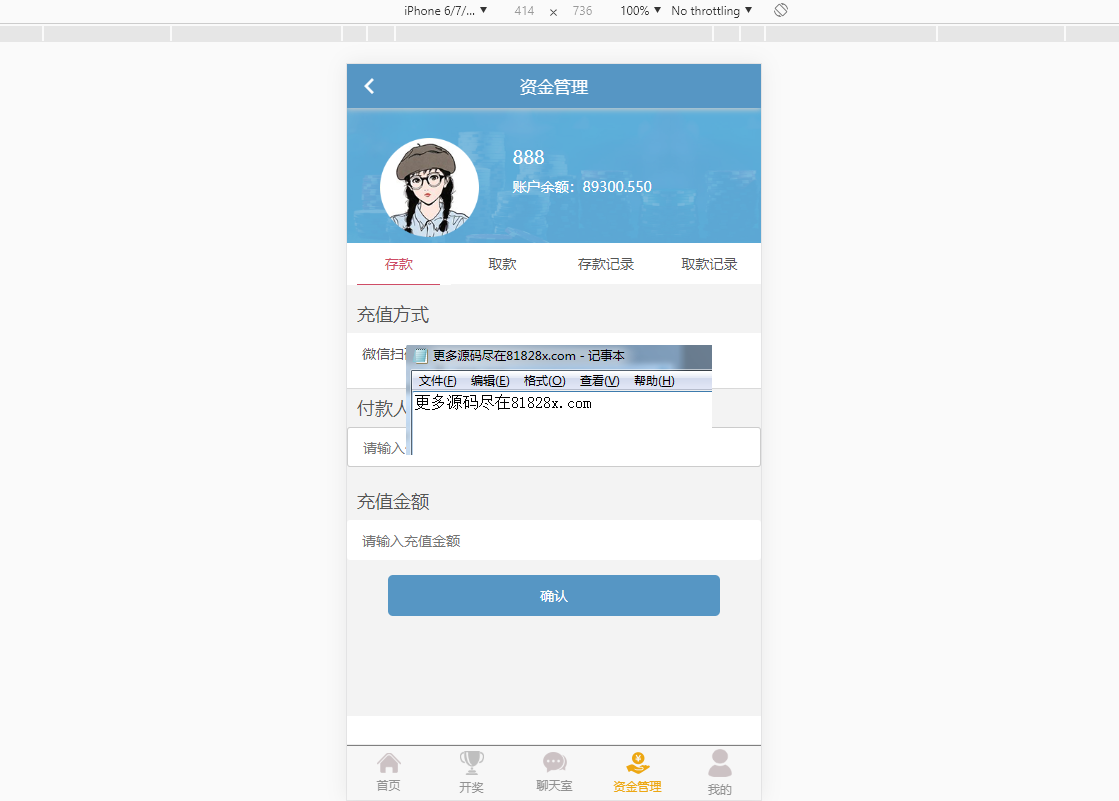Select the 存款 tab
Image resolution: width=1119 pixels, height=801 pixels.
[399, 264]
